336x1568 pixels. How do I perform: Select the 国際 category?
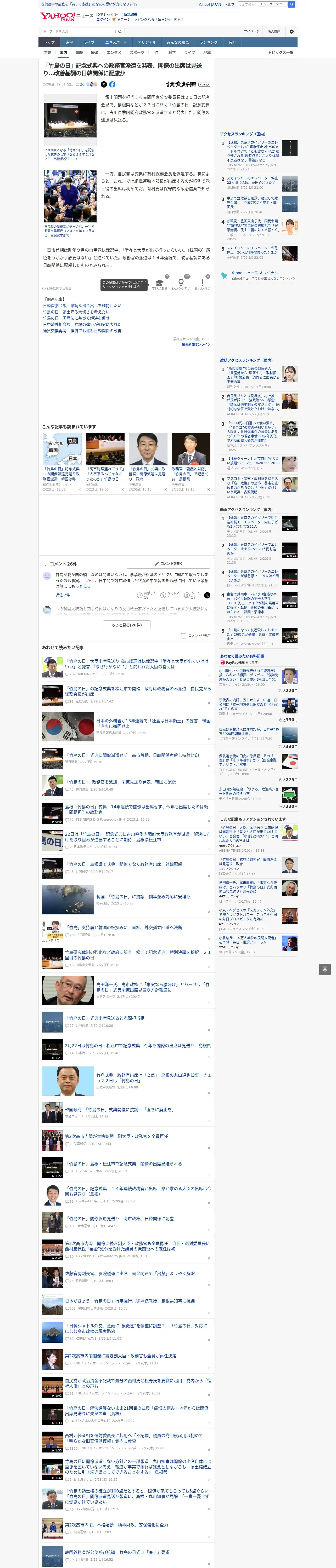79,52
